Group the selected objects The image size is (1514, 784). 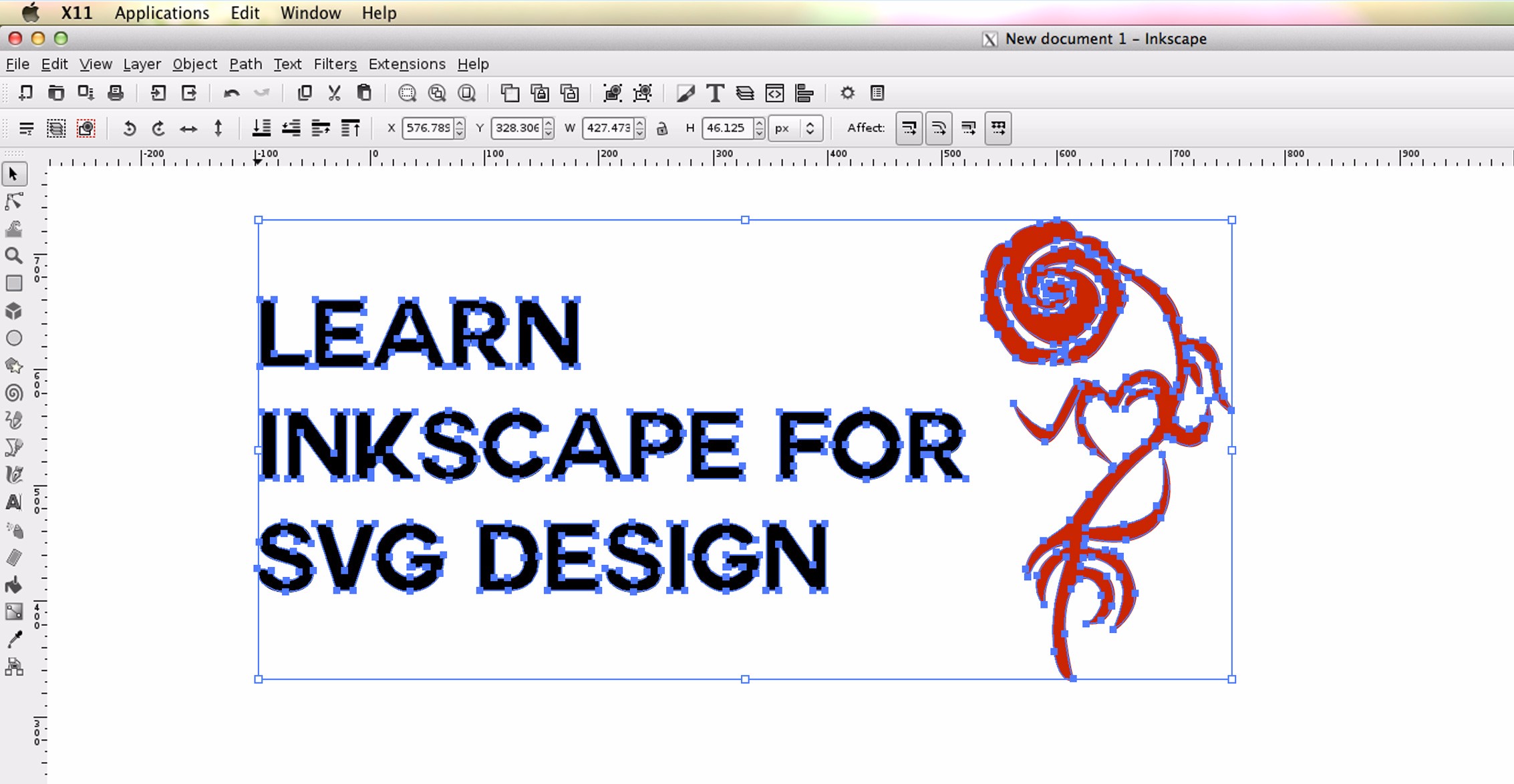[x=612, y=93]
